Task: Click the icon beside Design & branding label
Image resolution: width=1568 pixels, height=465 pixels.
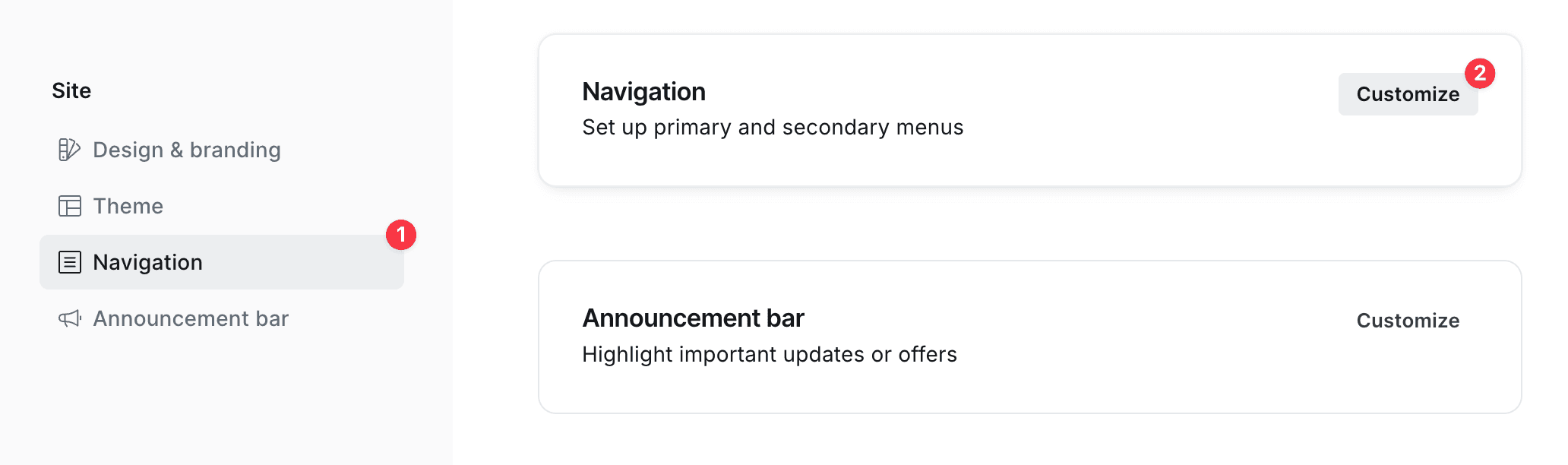Action: pyautogui.click(x=70, y=150)
